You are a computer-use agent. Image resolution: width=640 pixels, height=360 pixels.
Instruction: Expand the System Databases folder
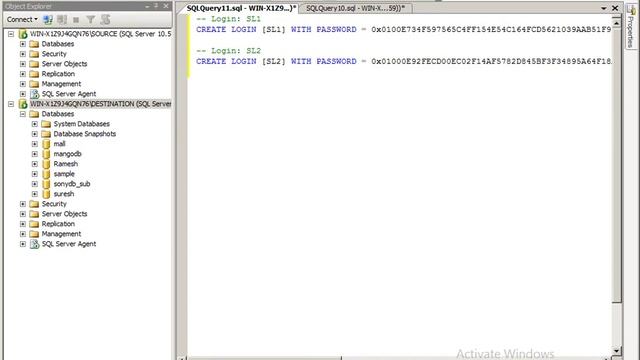point(35,124)
